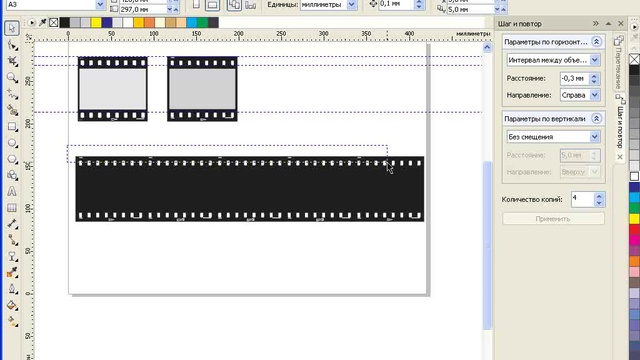Select the Text tool
This screenshot has height=360, width=640.
[12, 191]
